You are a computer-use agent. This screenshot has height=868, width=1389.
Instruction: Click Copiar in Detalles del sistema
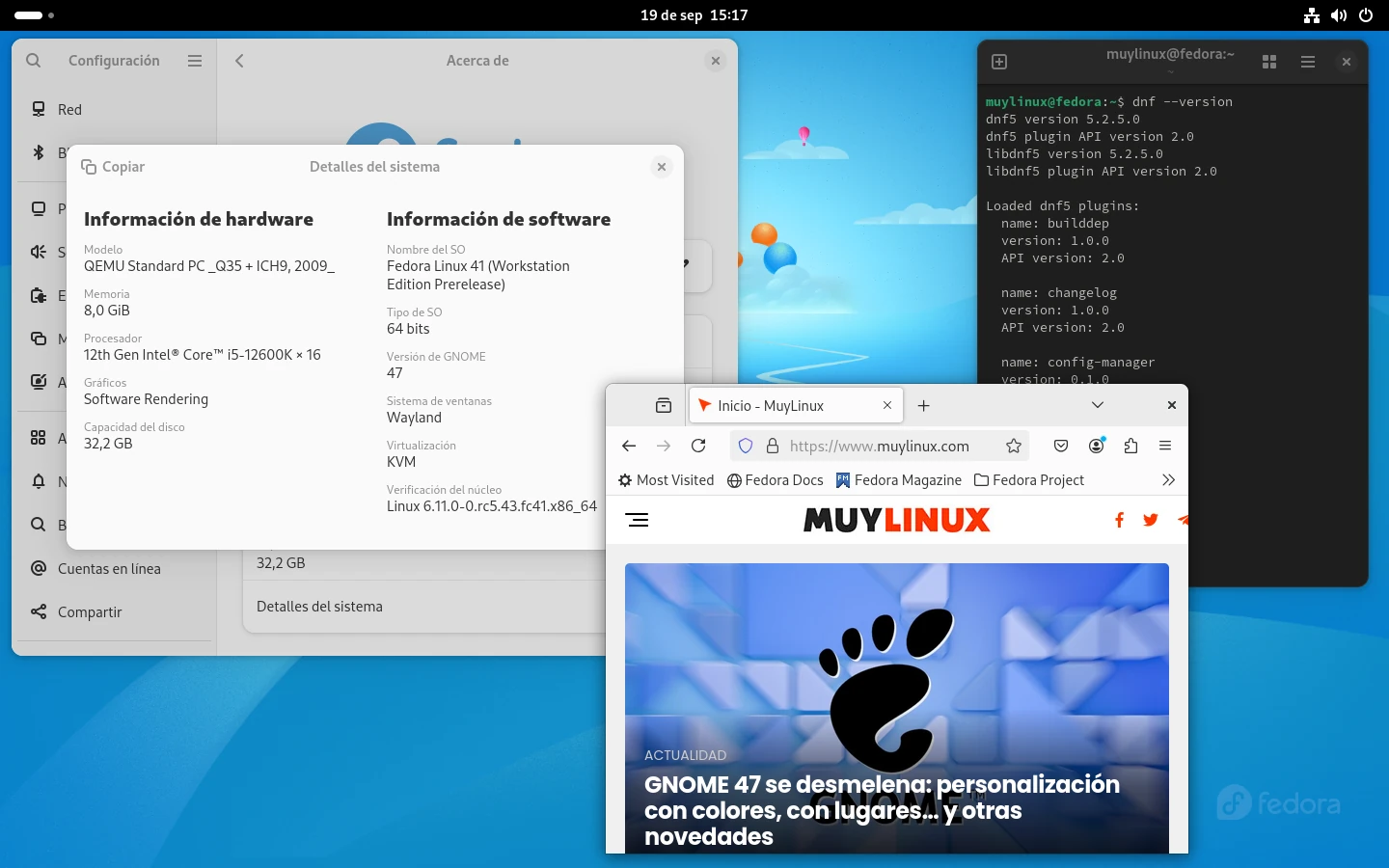pyautogui.click(x=113, y=167)
